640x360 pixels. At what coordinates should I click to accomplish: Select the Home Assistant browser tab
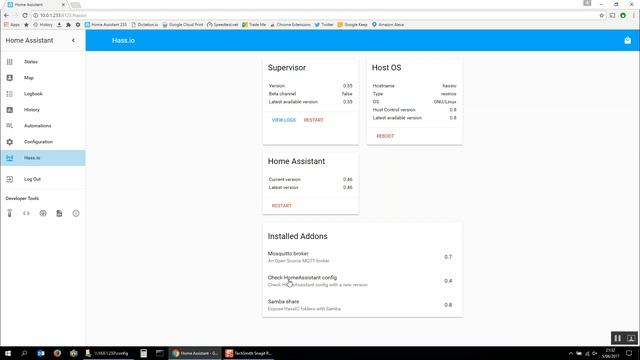click(36, 4)
